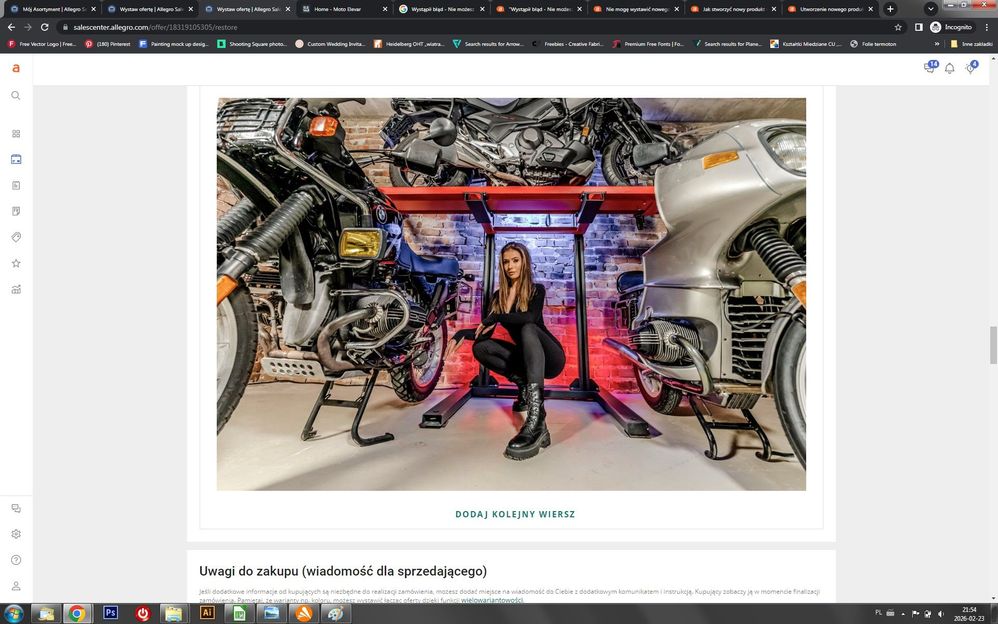Open the help question mark icon in the sidebar

pyautogui.click(x=16, y=560)
